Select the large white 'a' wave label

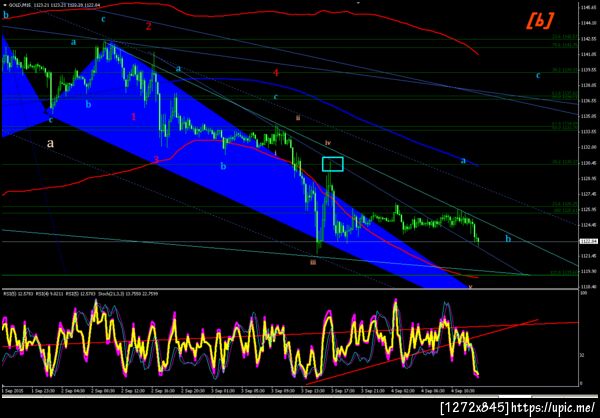(50, 144)
